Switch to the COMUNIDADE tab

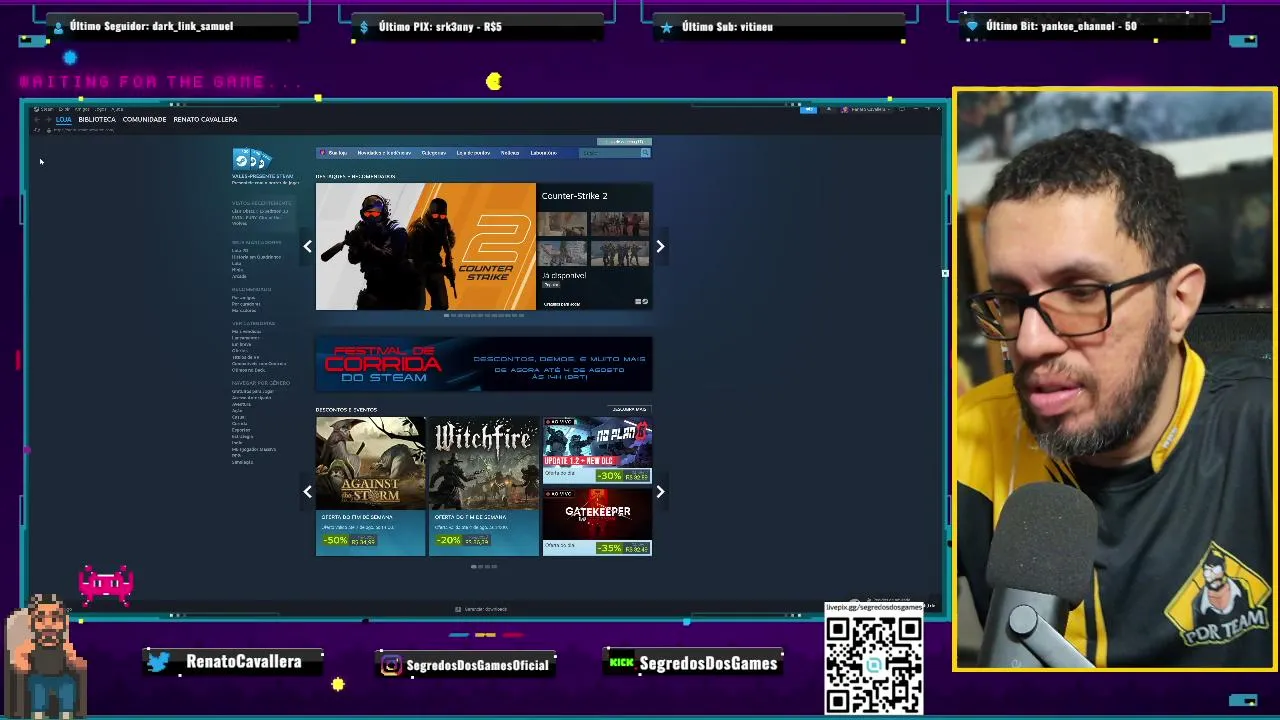coord(144,119)
